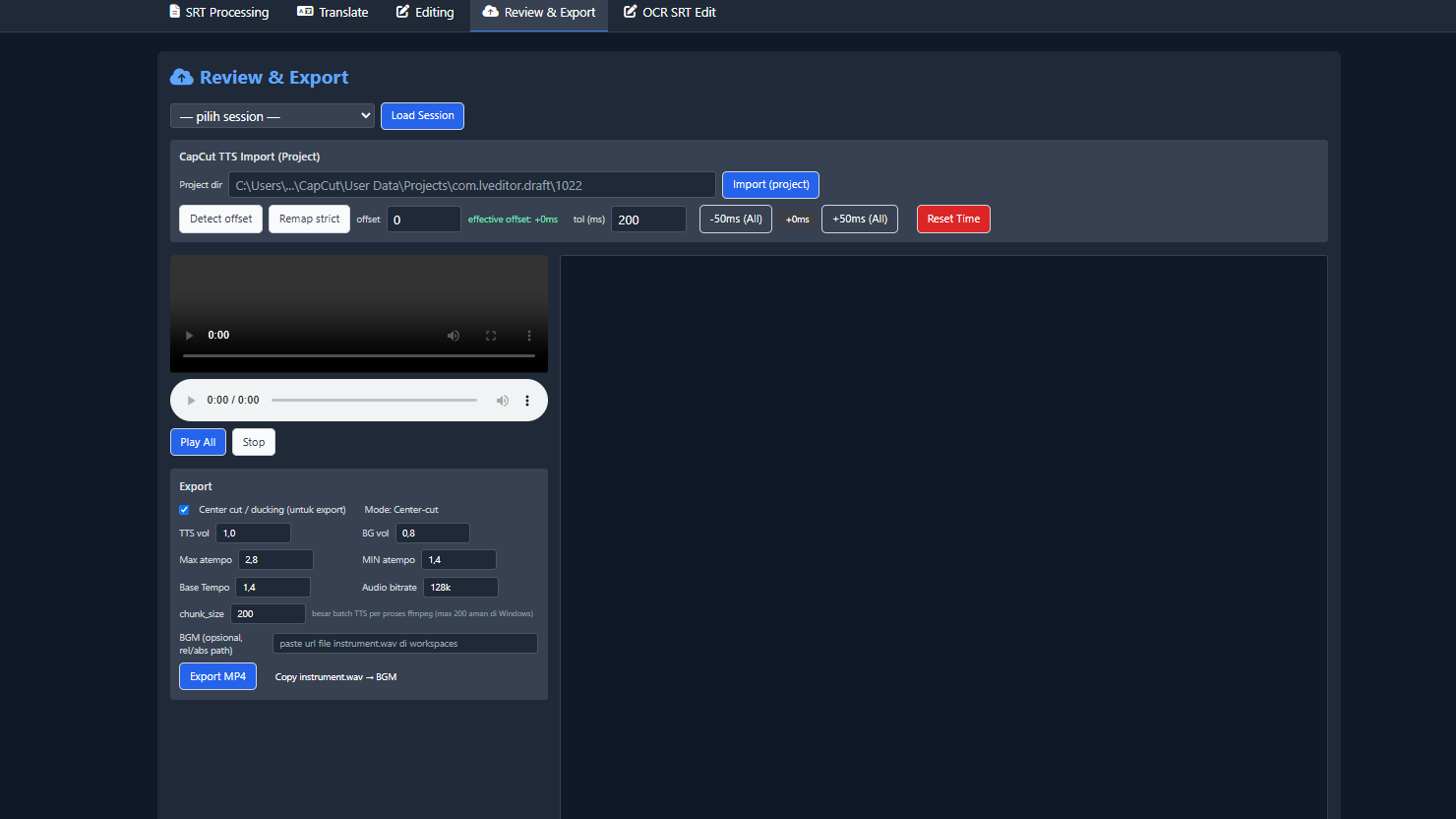Open audio player more options menu

pos(527,401)
